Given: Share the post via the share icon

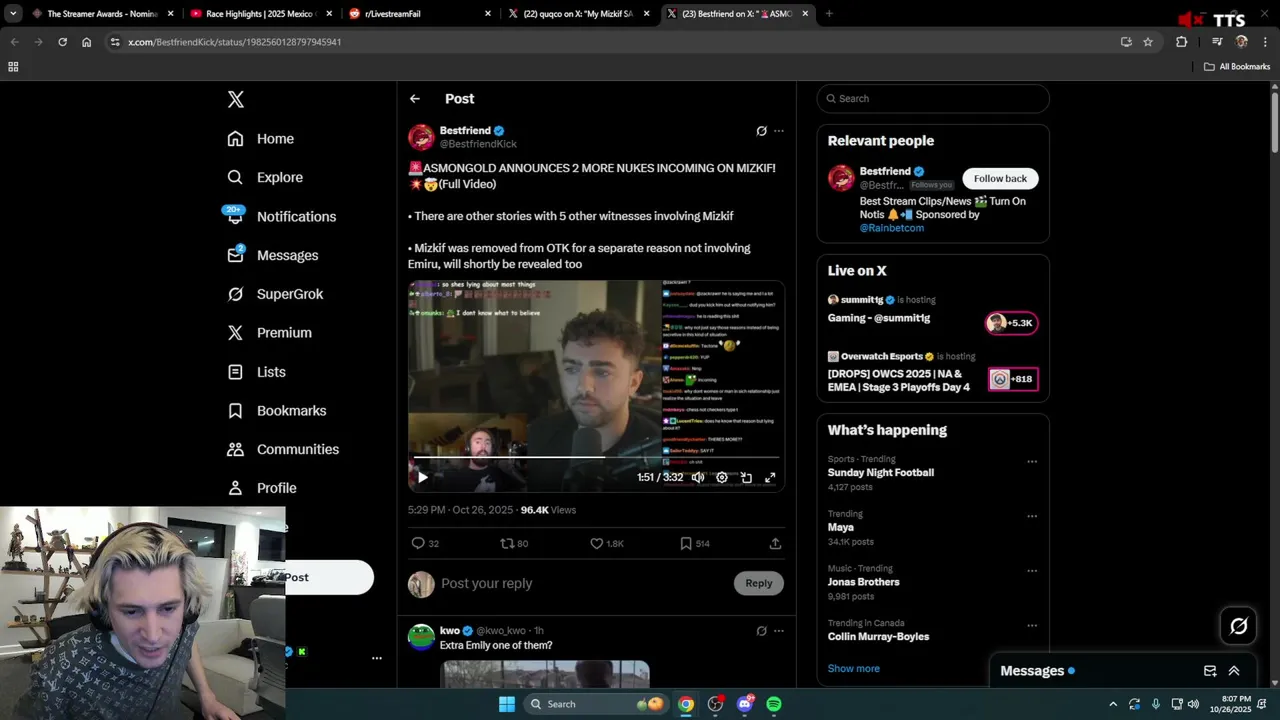Looking at the screenshot, I should 775,543.
